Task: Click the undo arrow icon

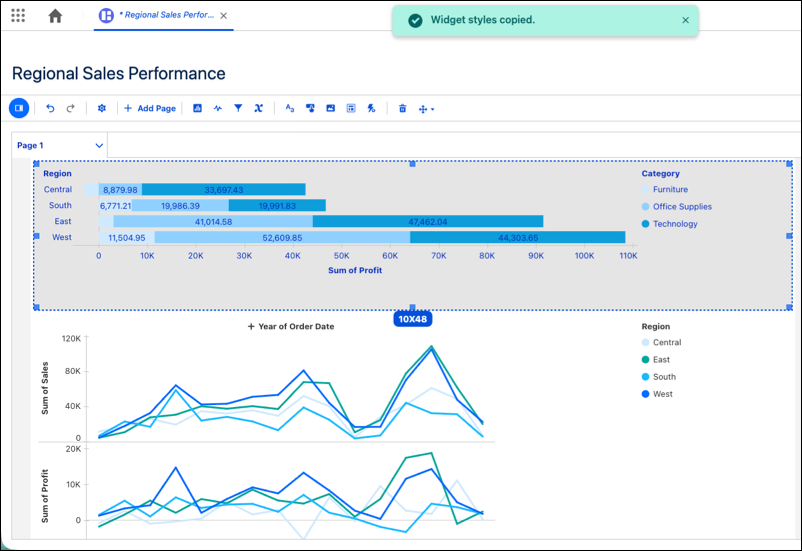Action: (x=50, y=108)
